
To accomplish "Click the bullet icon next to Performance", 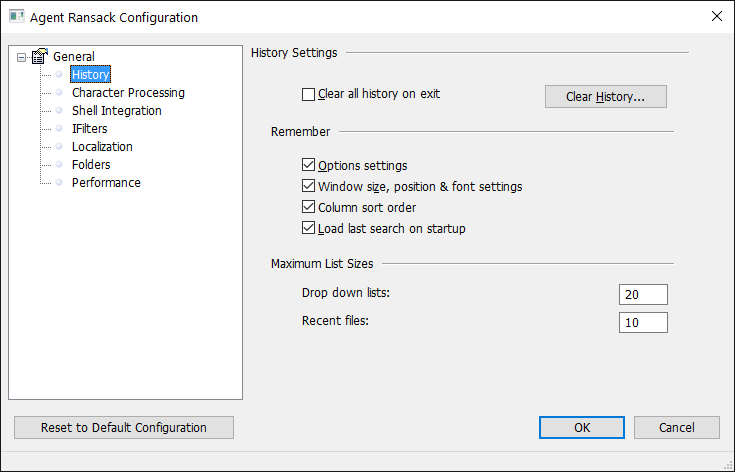I will point(59,182).
